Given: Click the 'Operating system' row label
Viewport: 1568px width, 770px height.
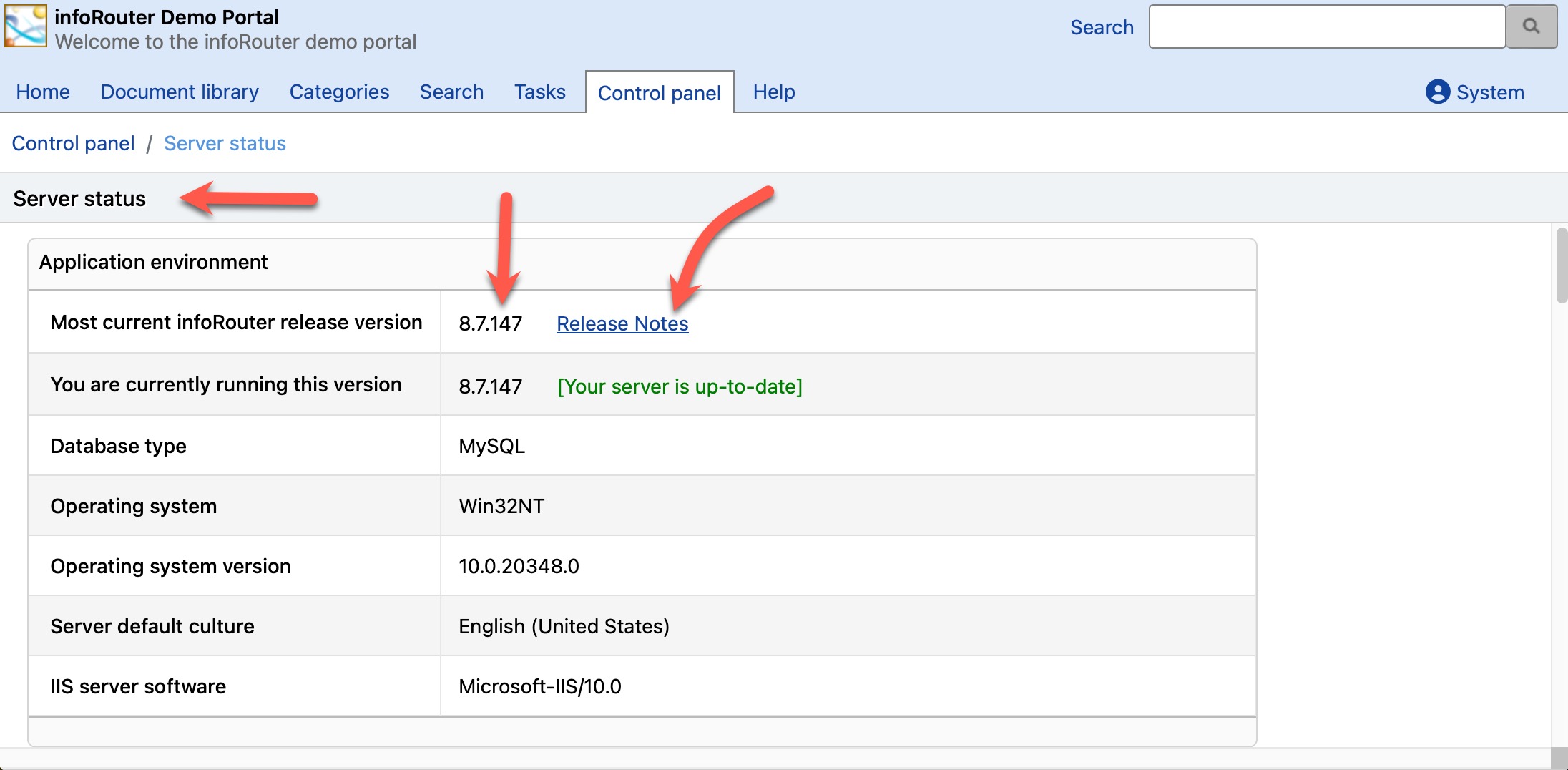Looking at the screenshot, I should click(133, 506).
